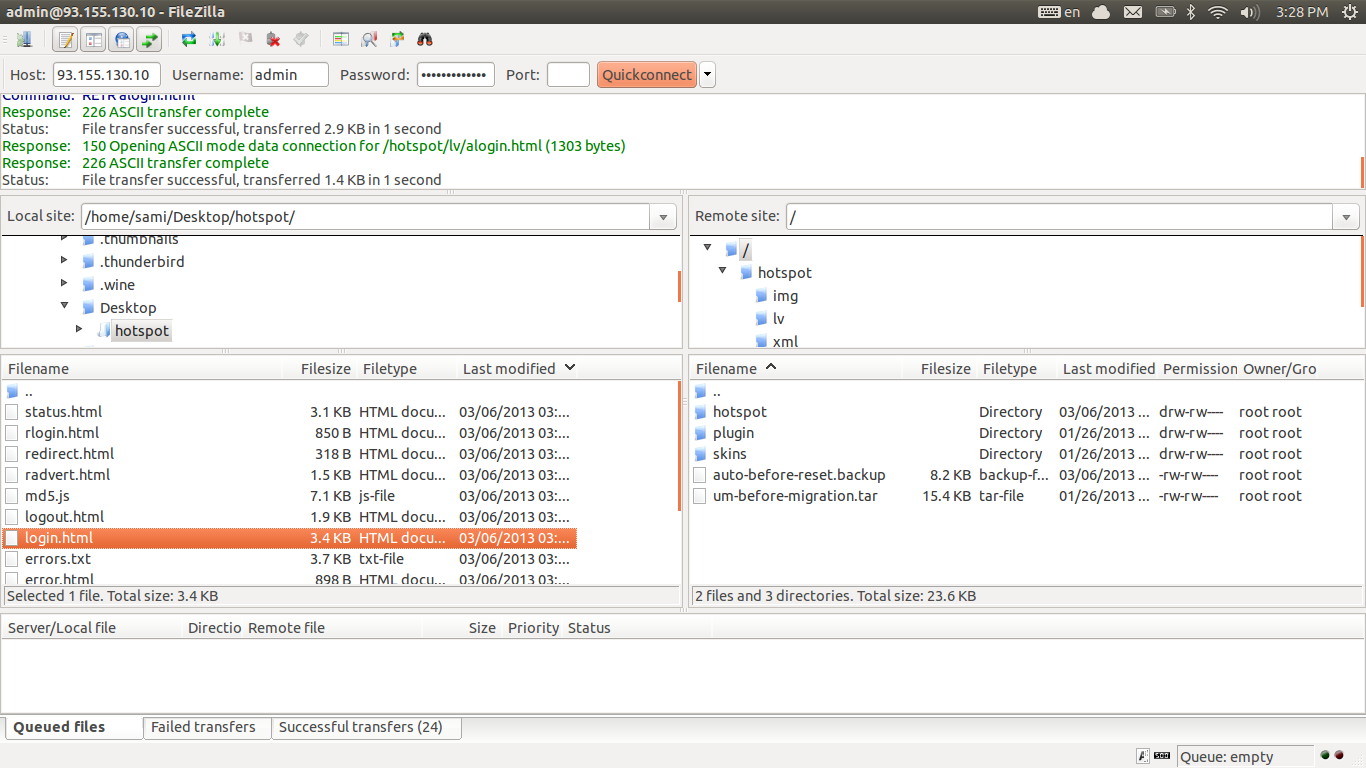Refresh the file and folder lists
Image resolution: width=1366 pixels, height=768 pixels.
pyautogui.click(x=189, y=40)
